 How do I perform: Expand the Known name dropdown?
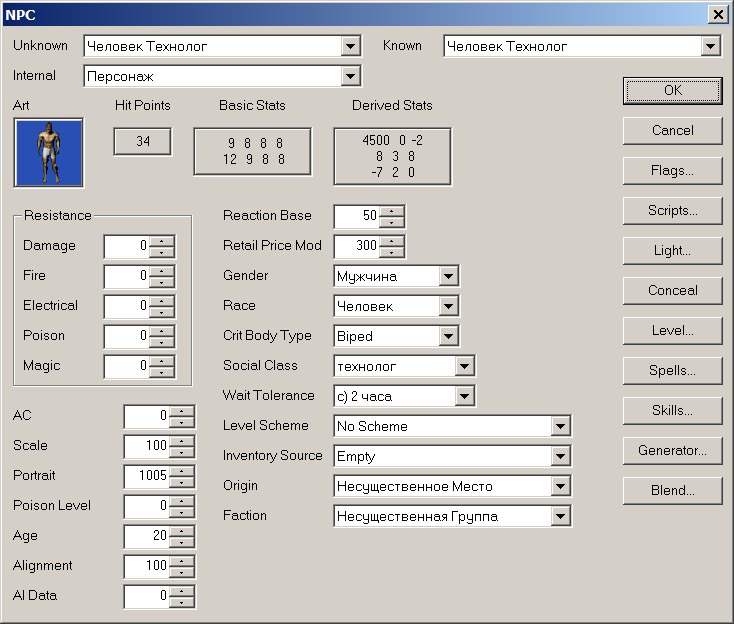click(x=710, y=46)
